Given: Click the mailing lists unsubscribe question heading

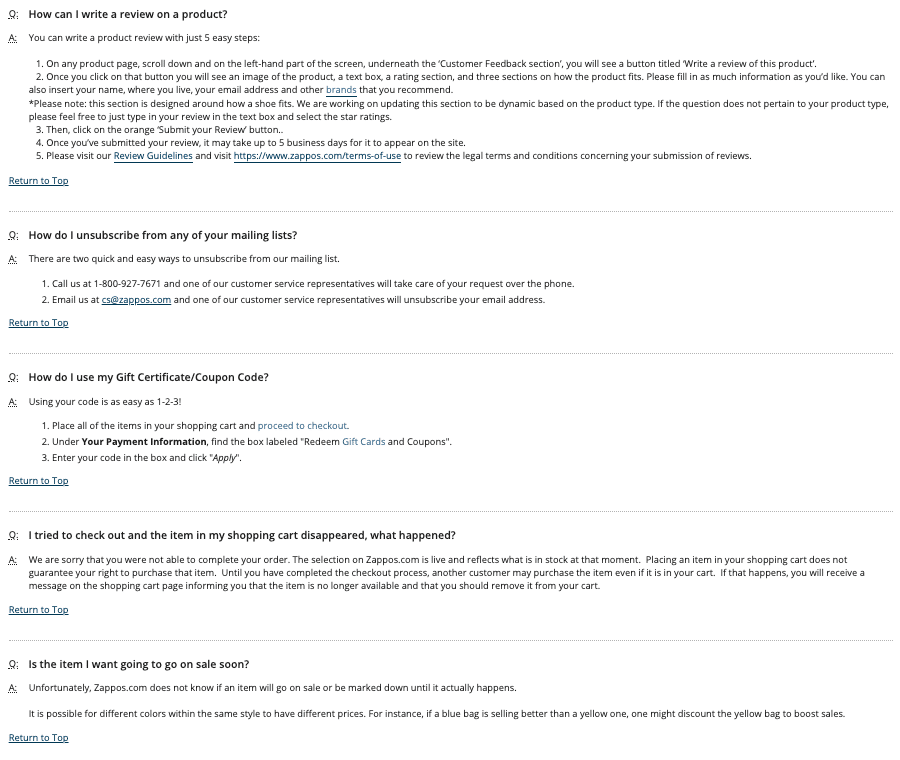Looking at the screenshot, I should click(x=162, y=236).
